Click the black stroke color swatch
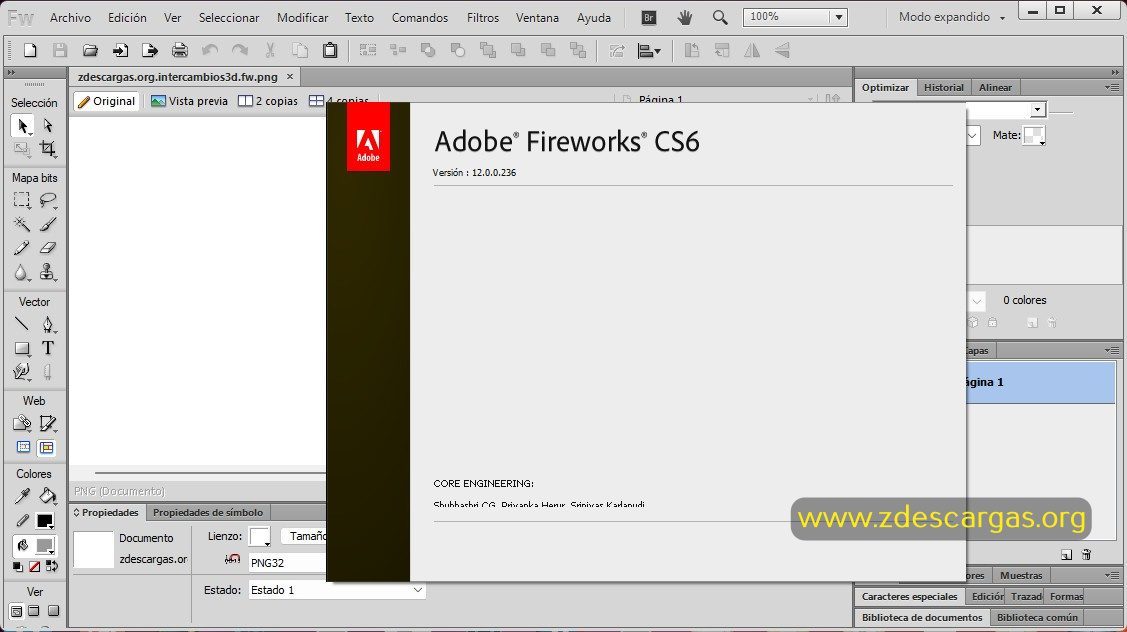Image resolution: width=1127 pixels, height=632 pixels. 45,521
